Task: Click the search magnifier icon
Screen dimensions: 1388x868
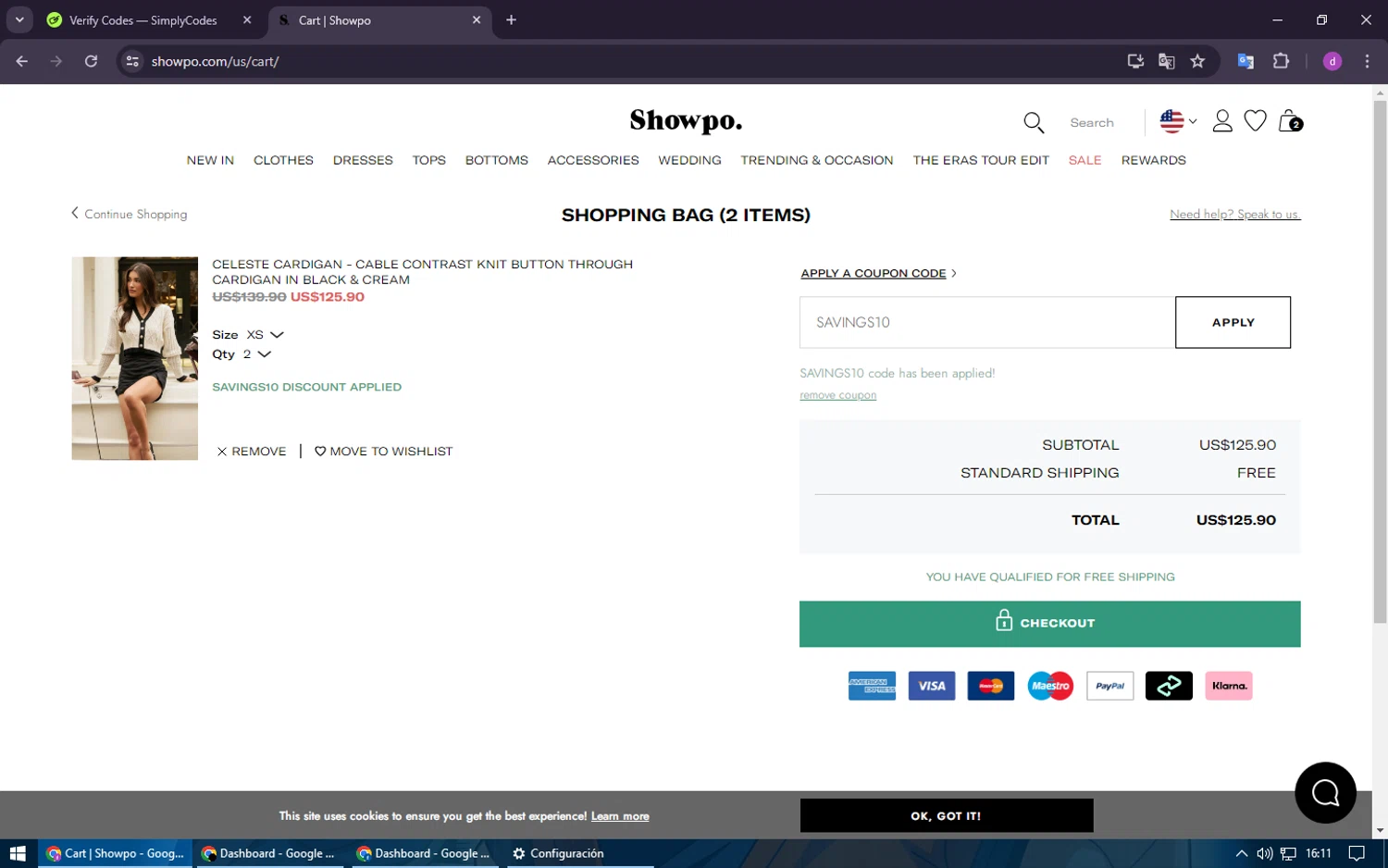Action: 1034,122
